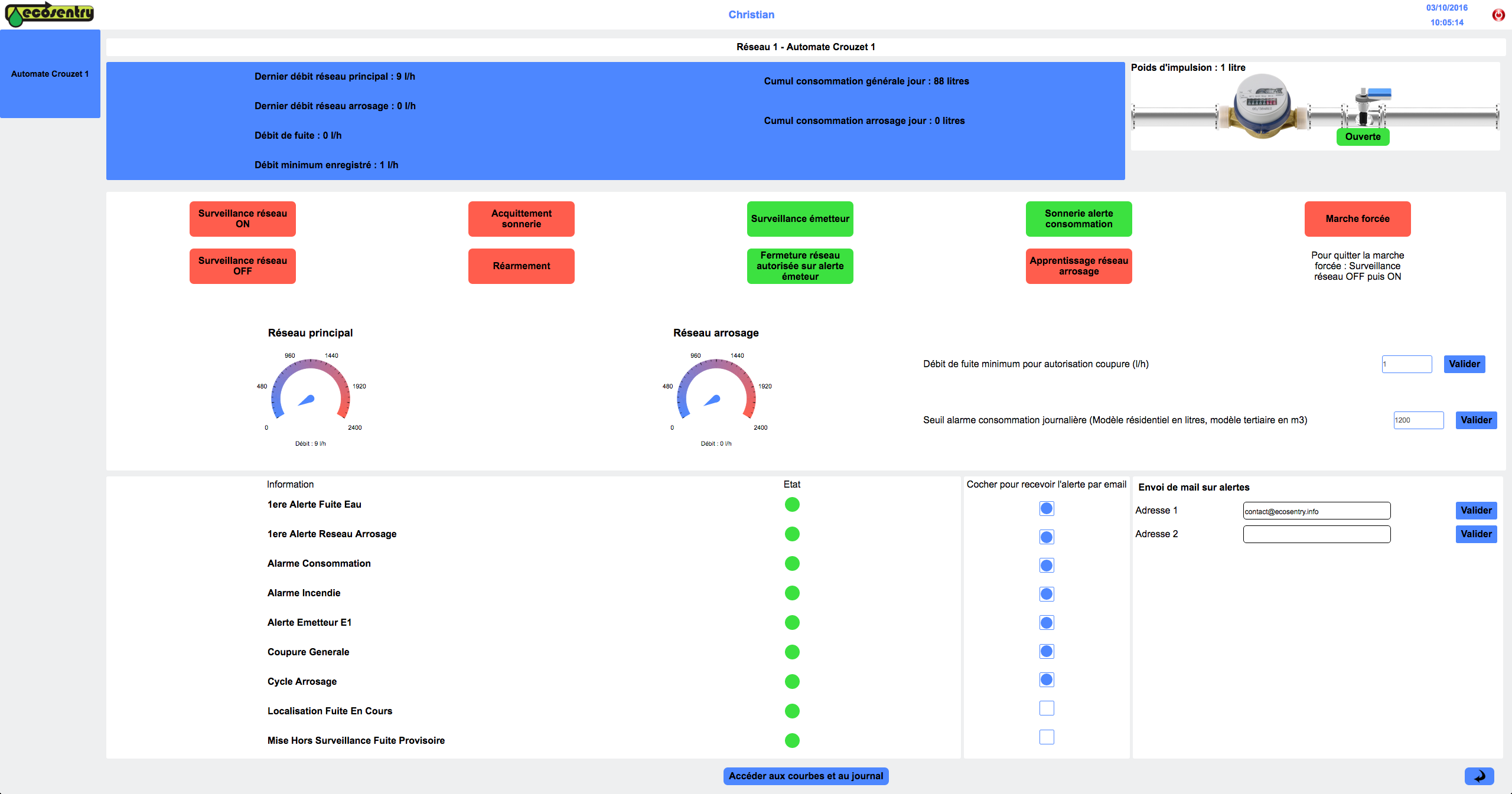This screenshot has height=794, width=1512.
Task: Click the red power logout icon
Action: tap(1498, 15)
